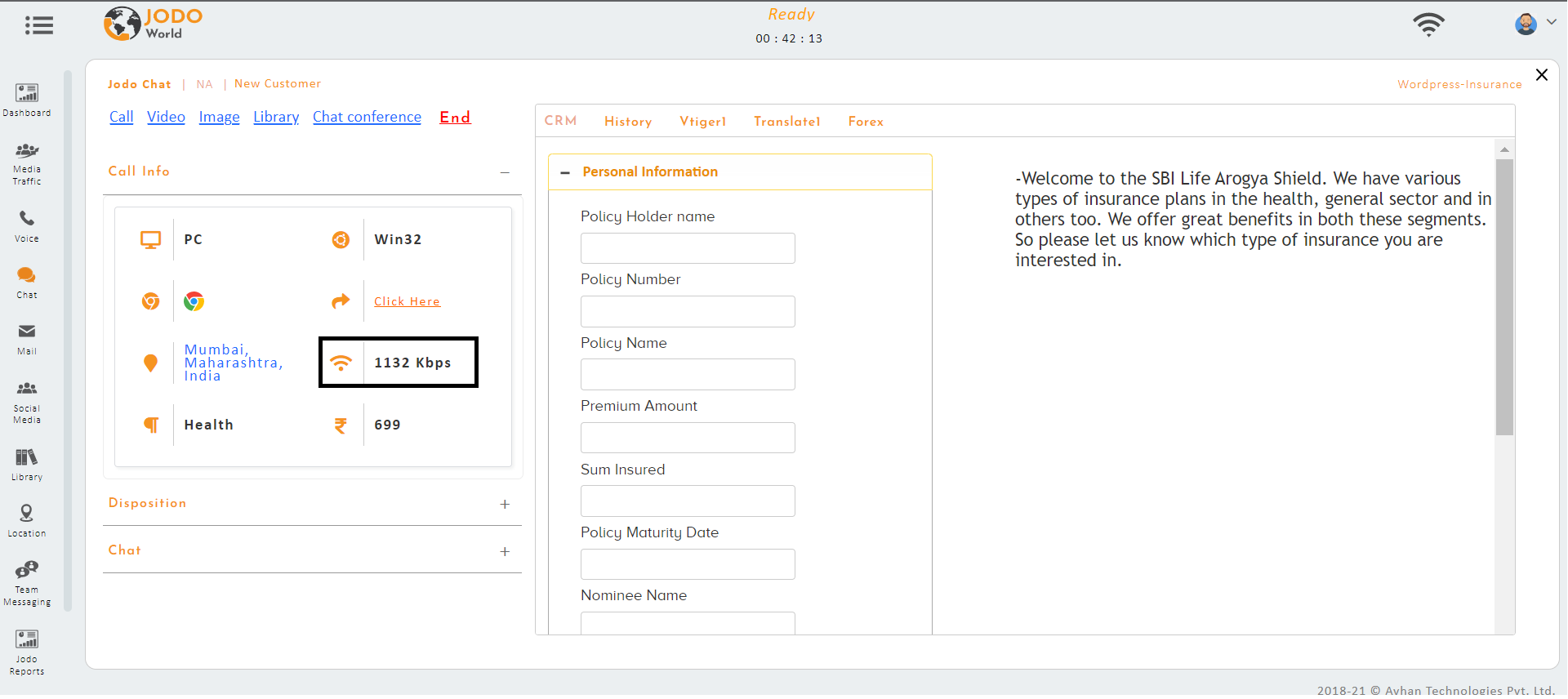This screenshot has width=1568, height=699.
Task: Click the Jodo World globe logo
Action: pos(122,24)
